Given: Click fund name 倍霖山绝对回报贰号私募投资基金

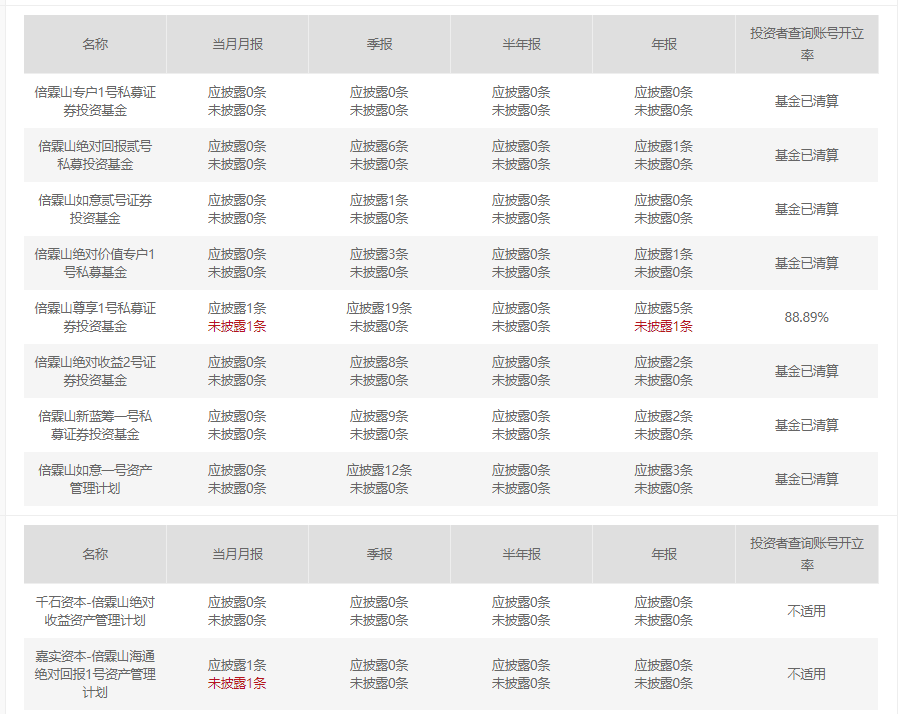Looking at the screenshot, I should tap(95, 155).
